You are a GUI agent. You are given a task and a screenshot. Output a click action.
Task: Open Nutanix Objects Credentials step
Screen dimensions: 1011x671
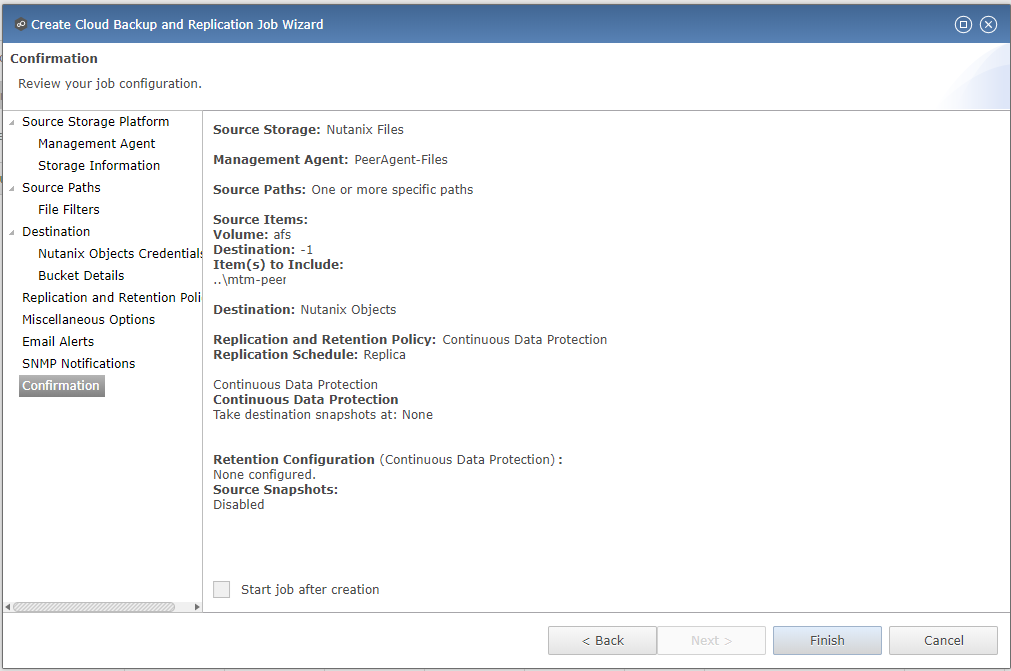[x=120, y=253]
